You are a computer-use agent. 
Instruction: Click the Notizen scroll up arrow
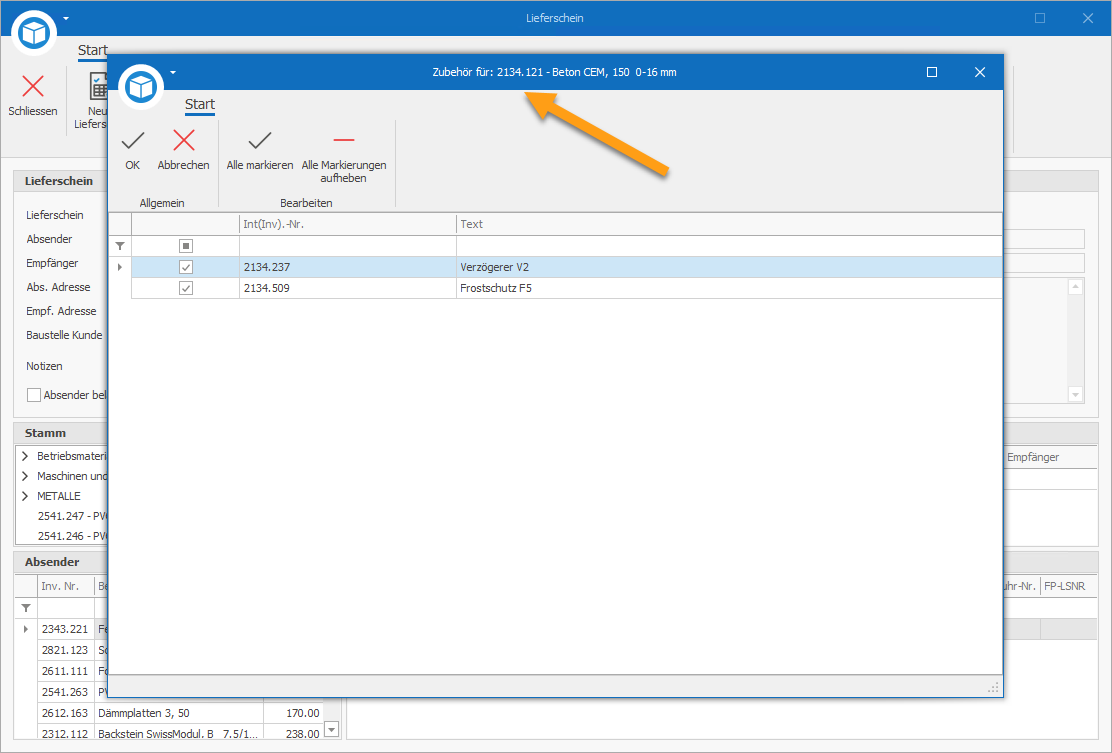[1076, 287]
